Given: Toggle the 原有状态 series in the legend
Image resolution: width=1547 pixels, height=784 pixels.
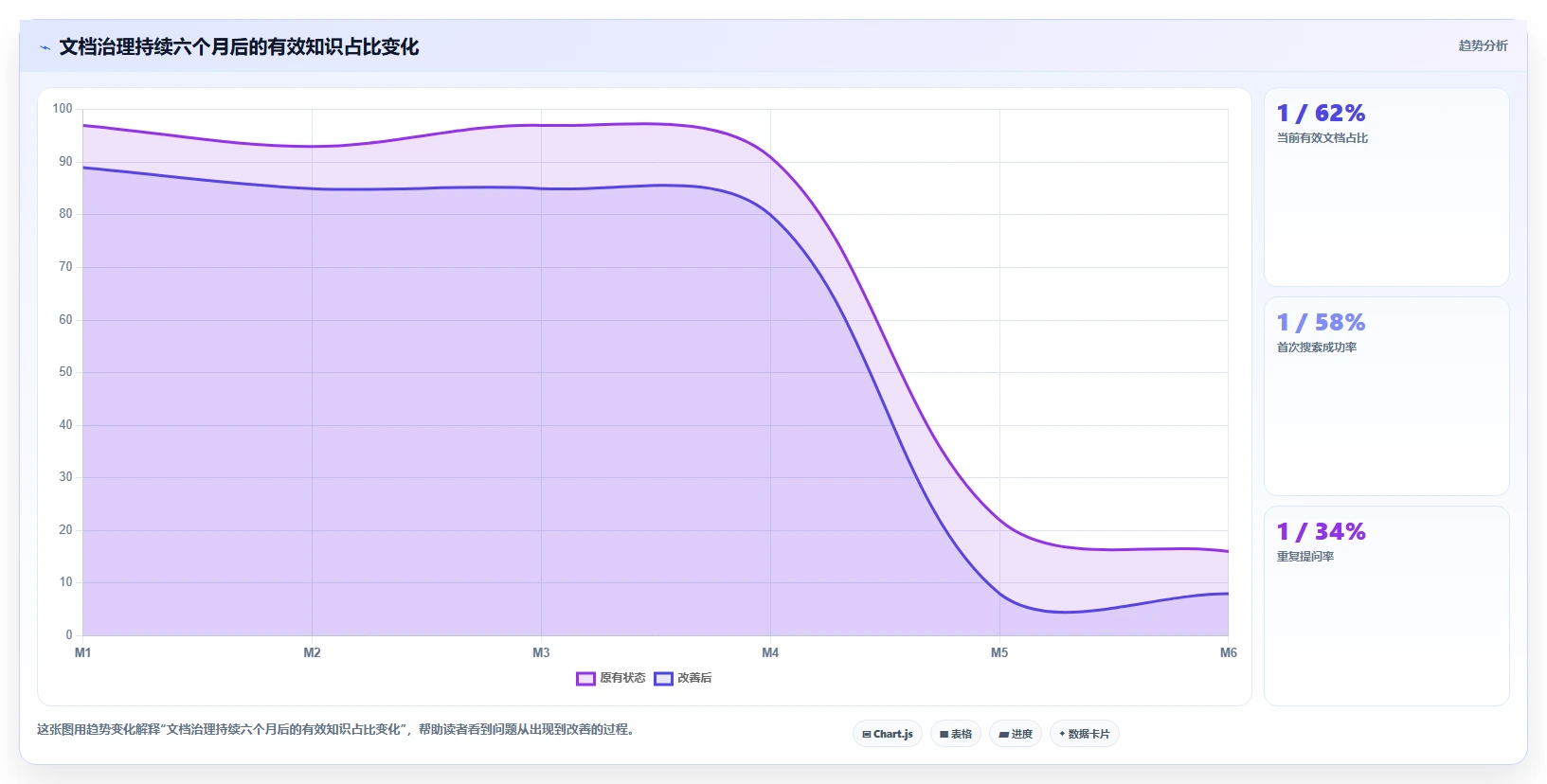Looking at the screenshot, I should [x=611, y=678].
